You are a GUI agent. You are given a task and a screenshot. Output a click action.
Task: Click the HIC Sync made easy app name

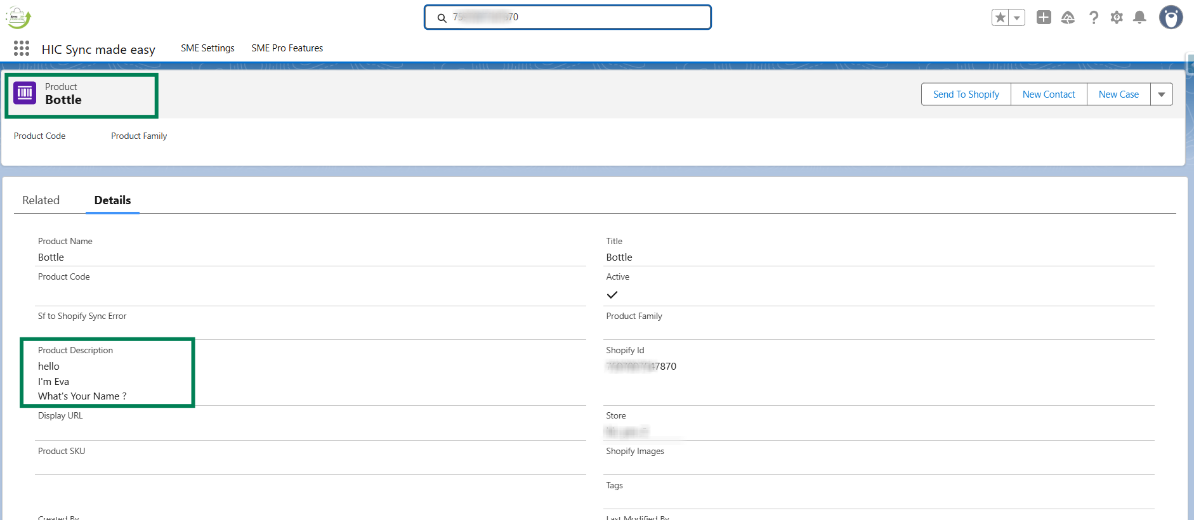[x=98, y=49]
